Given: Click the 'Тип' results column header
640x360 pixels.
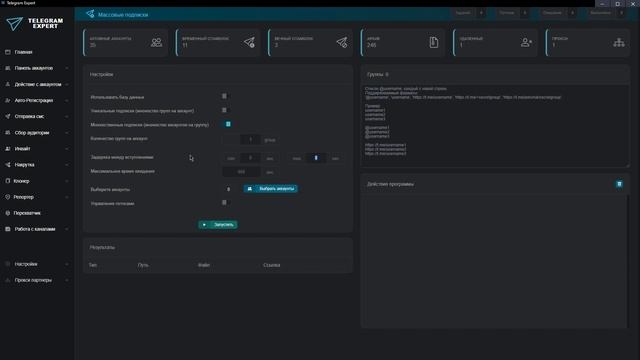Looking at the screenshot, I should click(x=93, y=265).
